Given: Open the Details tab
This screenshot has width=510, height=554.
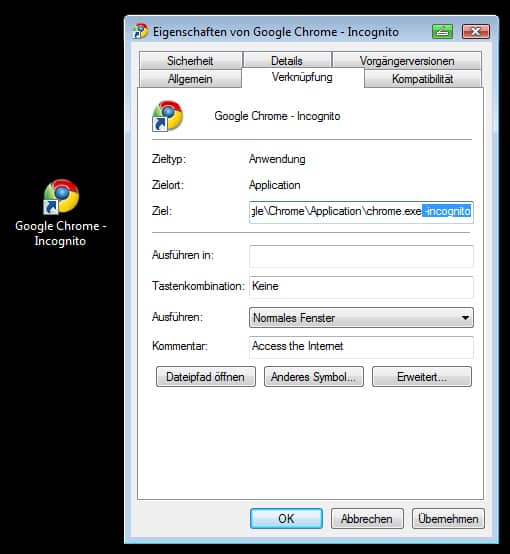Looking at the screenshot, I should (287, 60).
